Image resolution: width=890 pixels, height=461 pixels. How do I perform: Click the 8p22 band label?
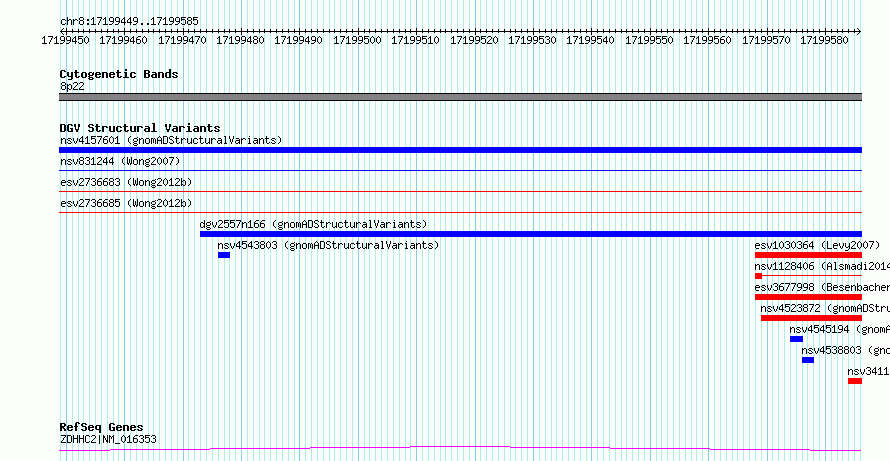tap(72, 86)
